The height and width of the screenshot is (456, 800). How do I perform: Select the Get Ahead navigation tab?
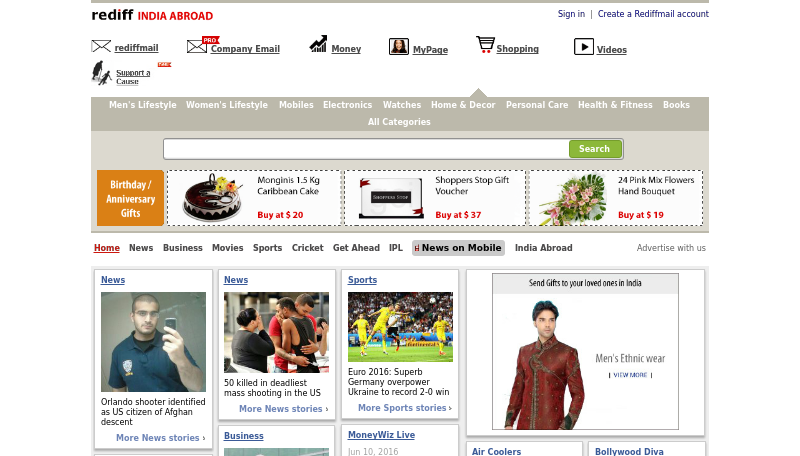point(356,248)
